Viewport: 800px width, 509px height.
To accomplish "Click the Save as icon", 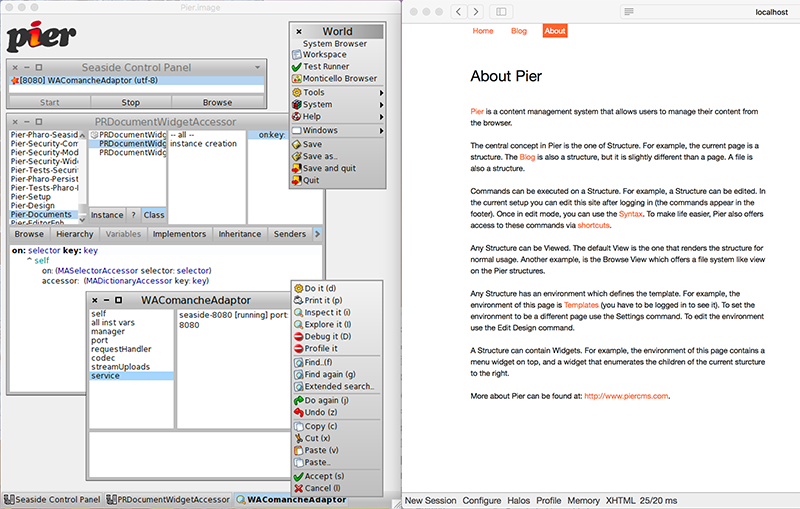I will coord(297,157).
